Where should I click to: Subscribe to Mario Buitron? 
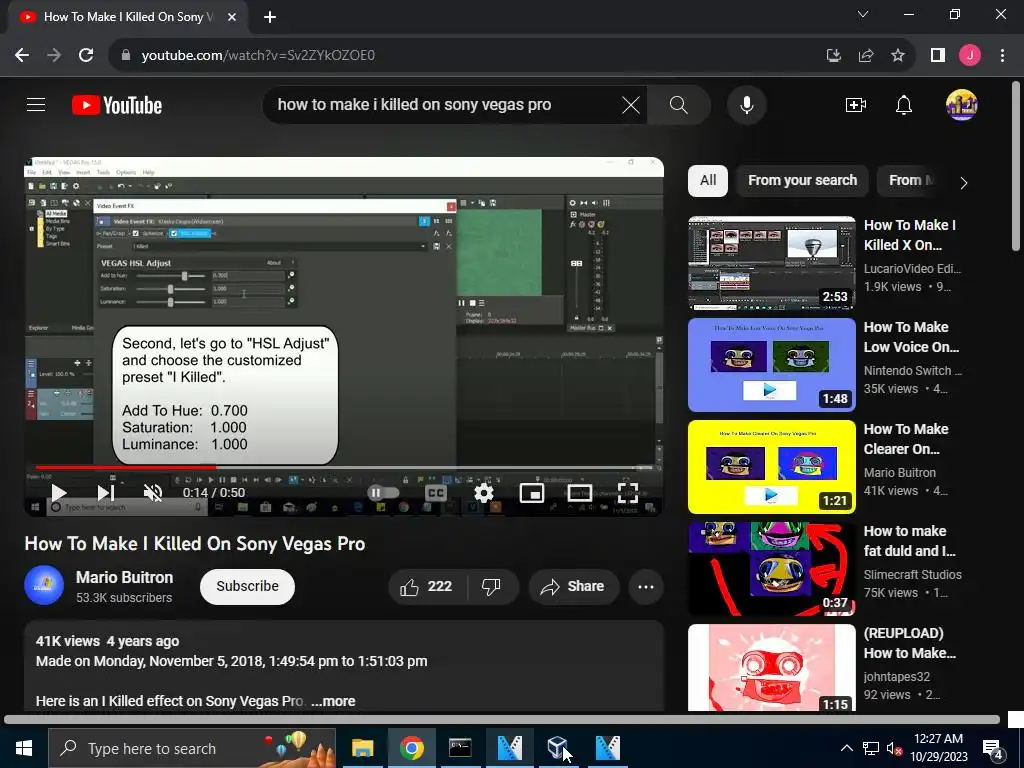(247, 586)
